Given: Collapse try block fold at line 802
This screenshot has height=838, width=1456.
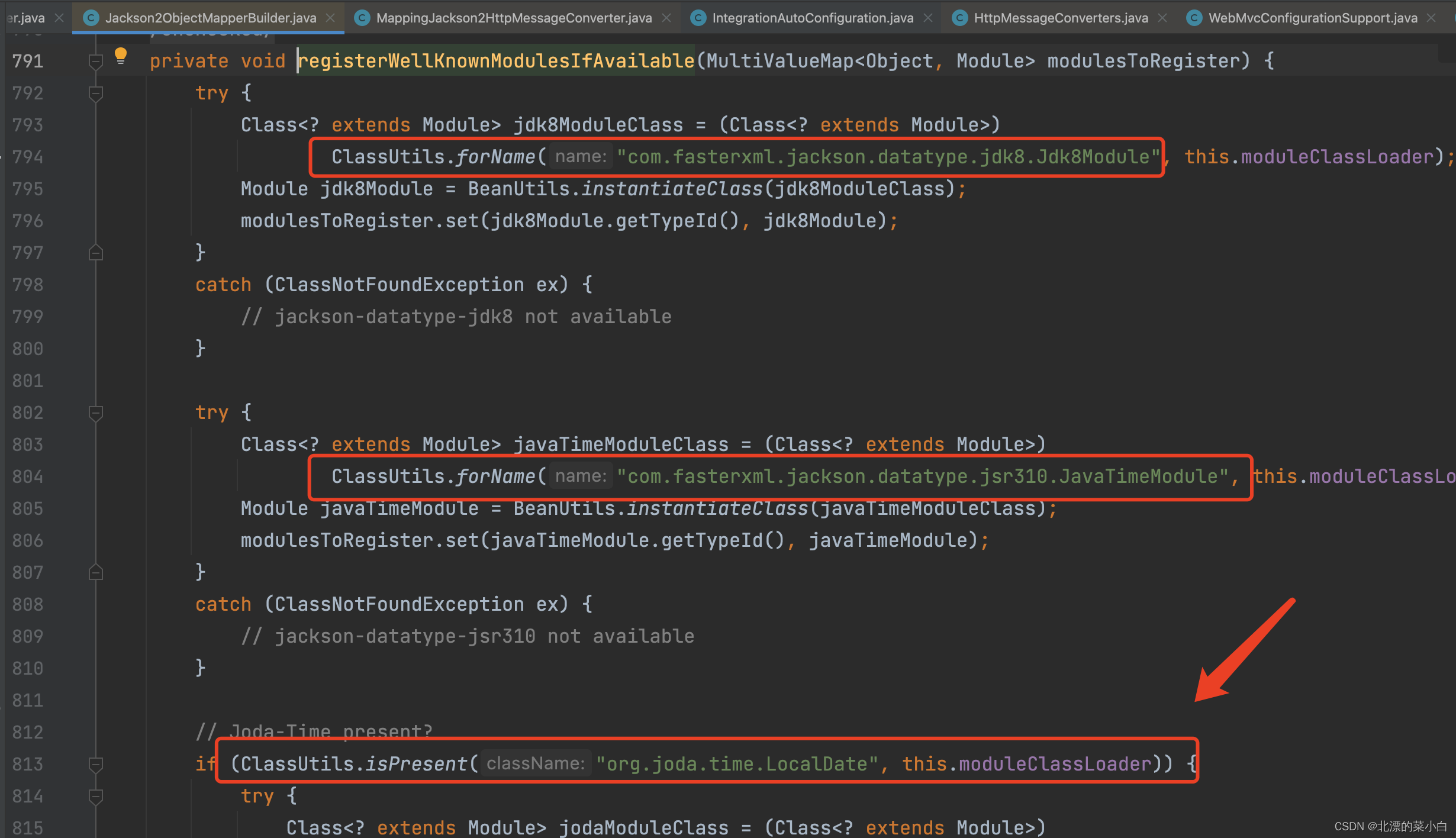Looking at the screenshot, I should (x=95, y=412).
